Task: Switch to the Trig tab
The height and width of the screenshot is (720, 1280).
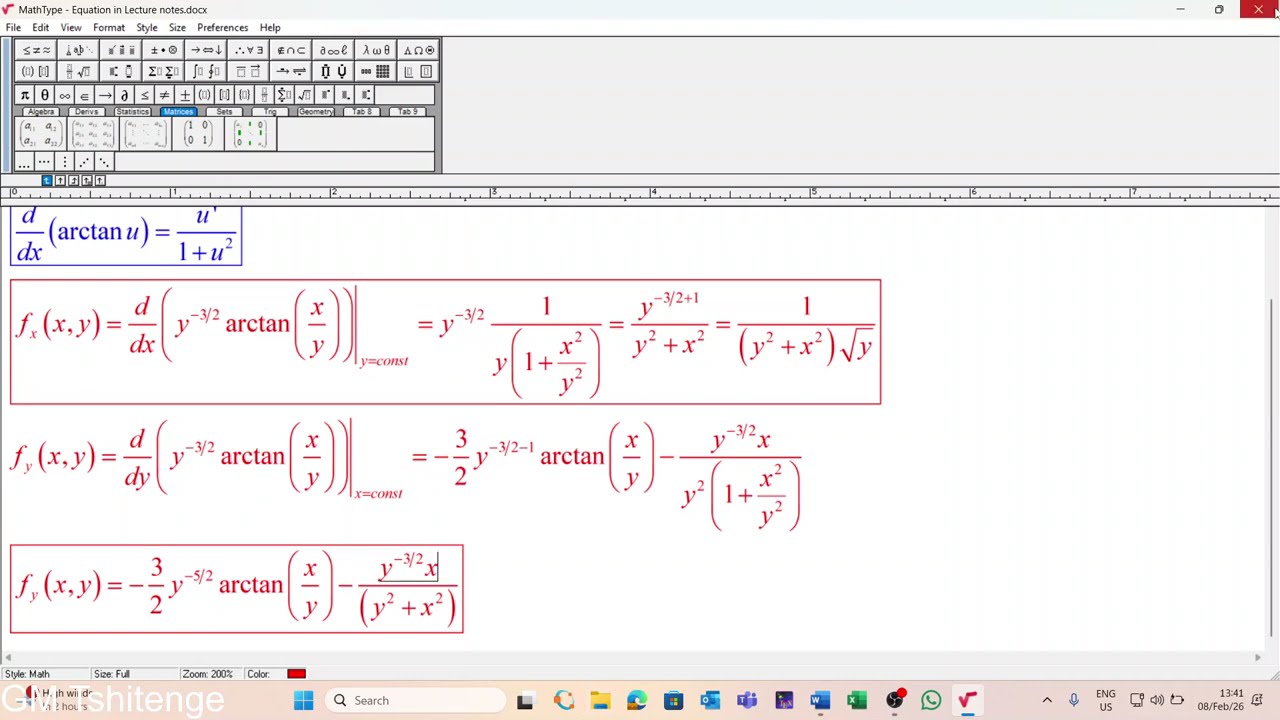Action: click(x=270, y=112)
